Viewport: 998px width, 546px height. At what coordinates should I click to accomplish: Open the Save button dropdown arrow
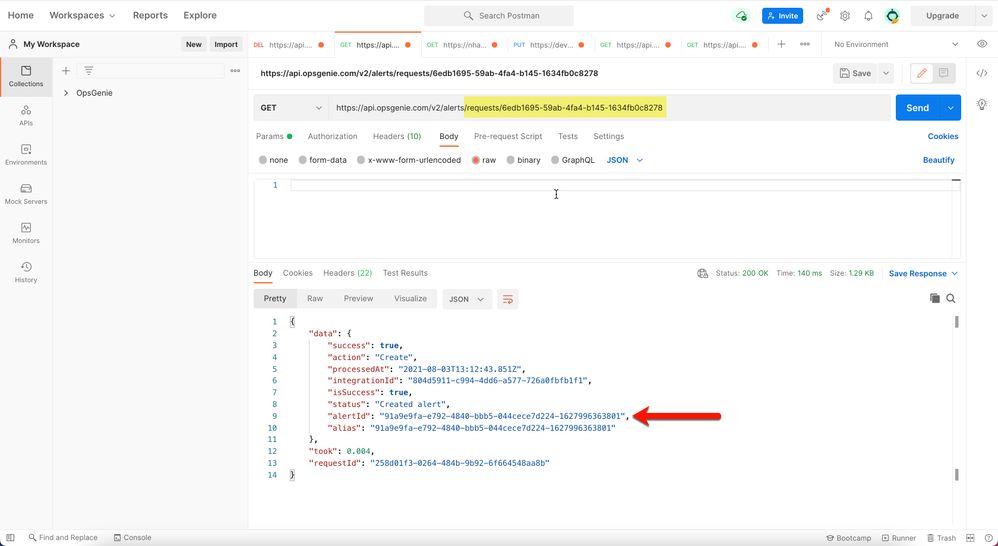pos(885,73)
